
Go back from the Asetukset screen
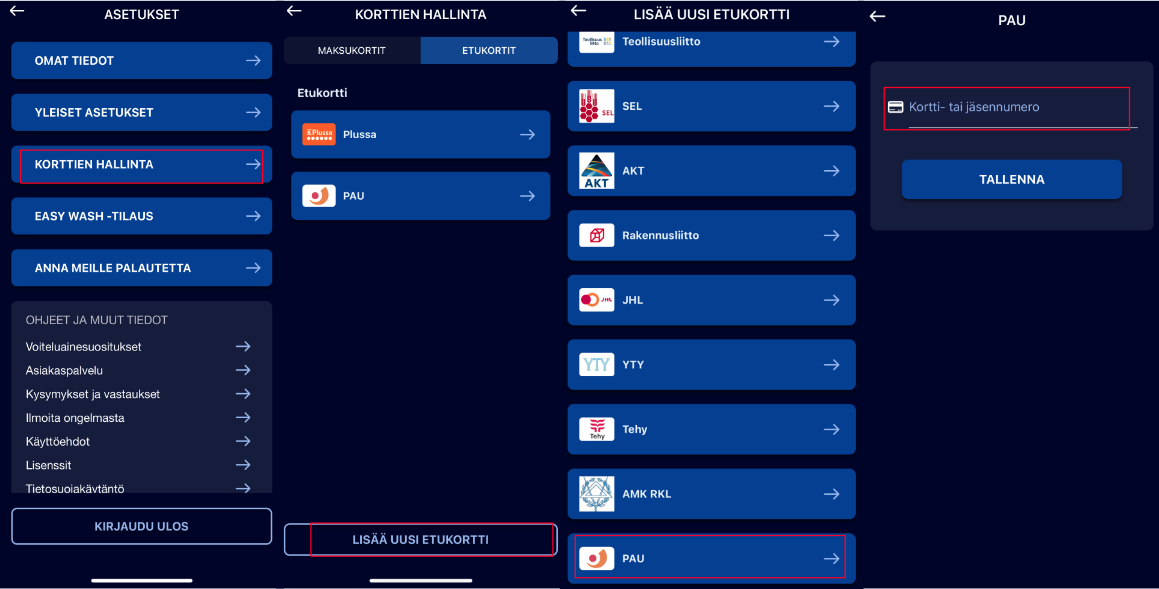pyautogui.click(x=16, y=10)
